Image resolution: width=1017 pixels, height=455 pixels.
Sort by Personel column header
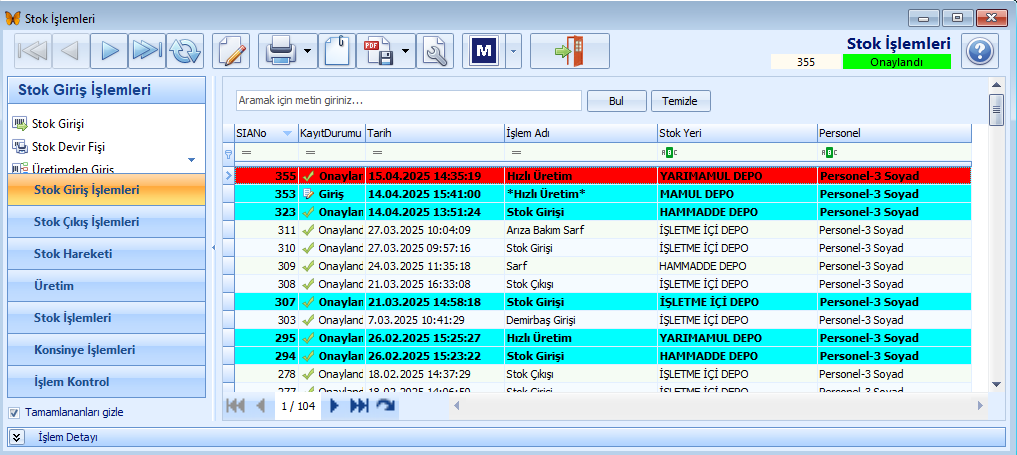[x=894, y=134]
